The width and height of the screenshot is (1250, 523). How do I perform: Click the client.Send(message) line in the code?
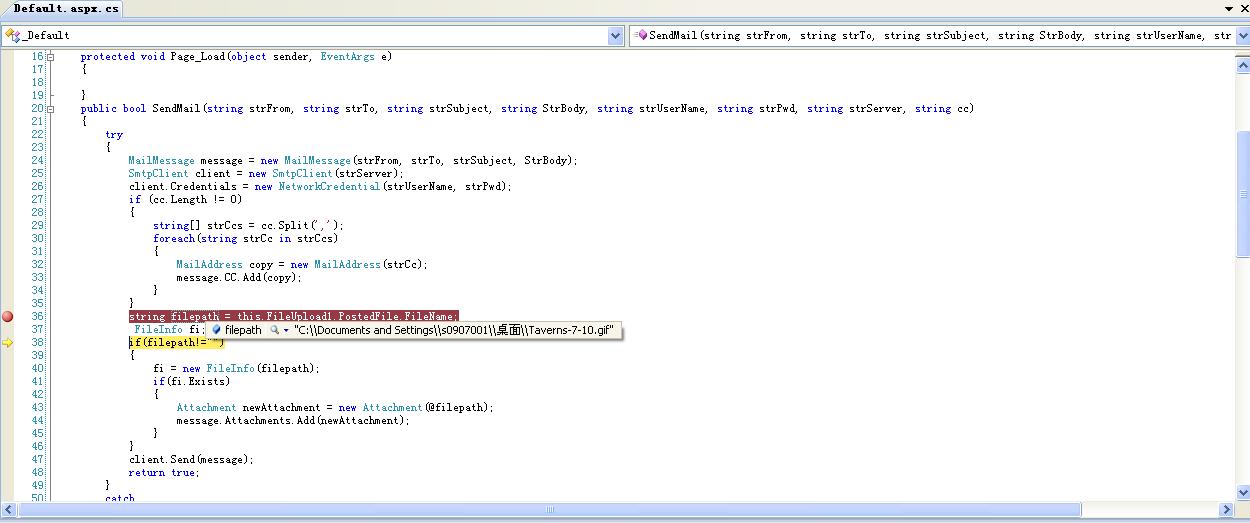(191, 460)
